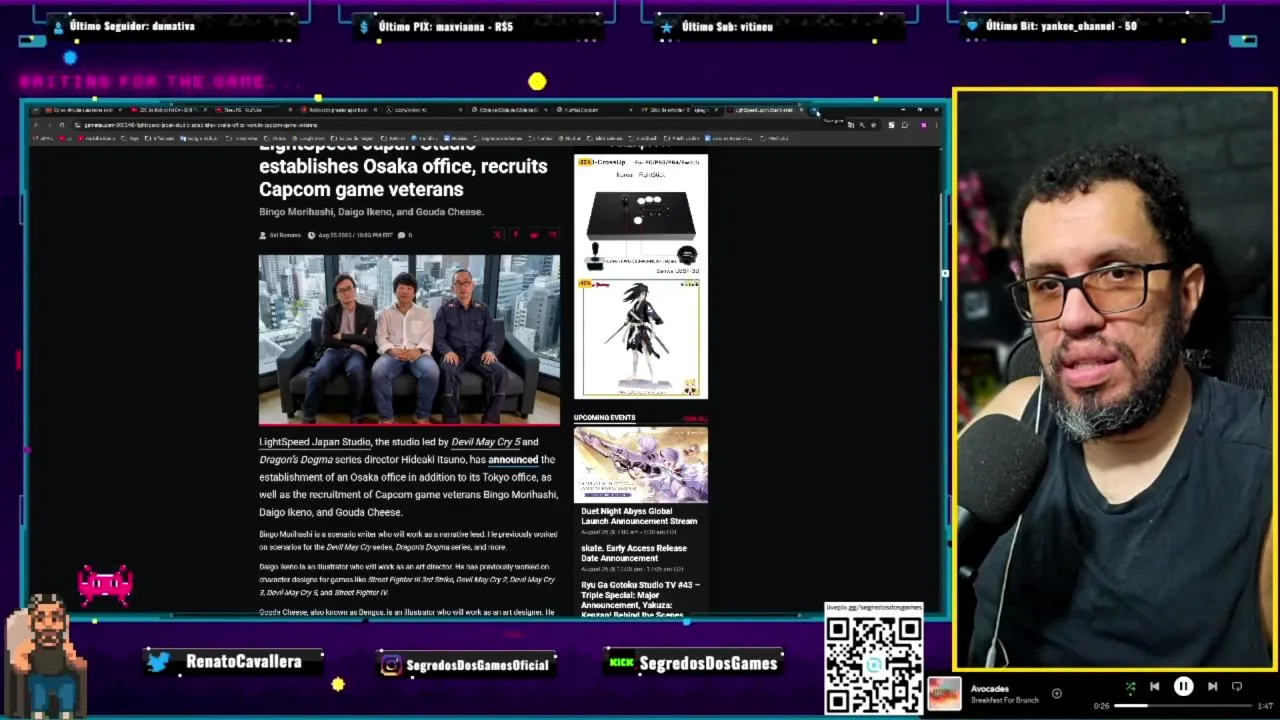This screenshot has height=720, width=1280.
Task: Open the article comments bubble icon
Action: pyautogui.click(x=402, y=235)
